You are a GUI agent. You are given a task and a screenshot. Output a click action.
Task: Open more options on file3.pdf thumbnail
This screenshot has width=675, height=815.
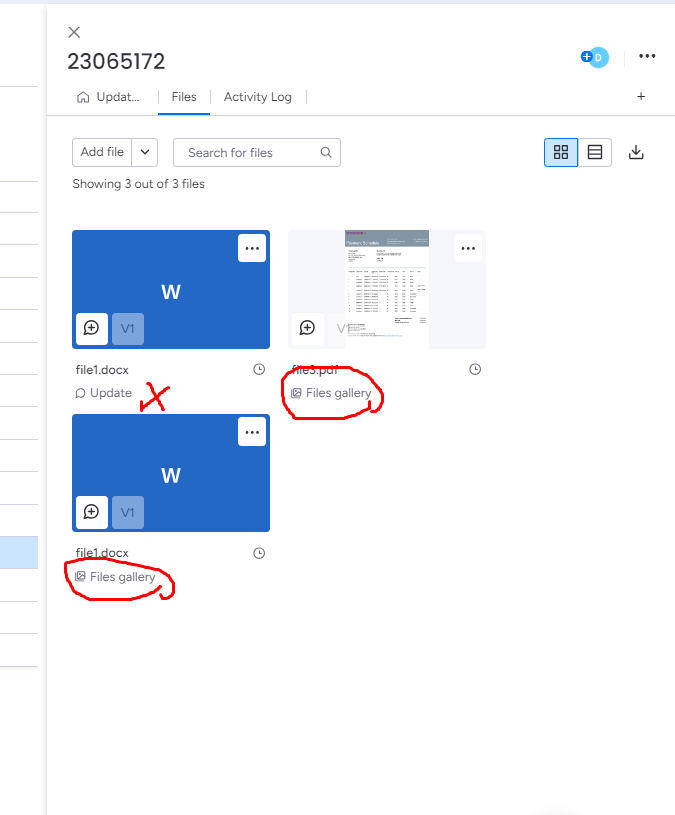pos(468,248)
